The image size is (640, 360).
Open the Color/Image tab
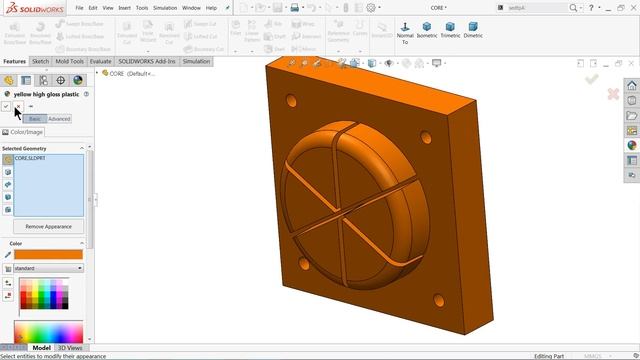point(22,132)
